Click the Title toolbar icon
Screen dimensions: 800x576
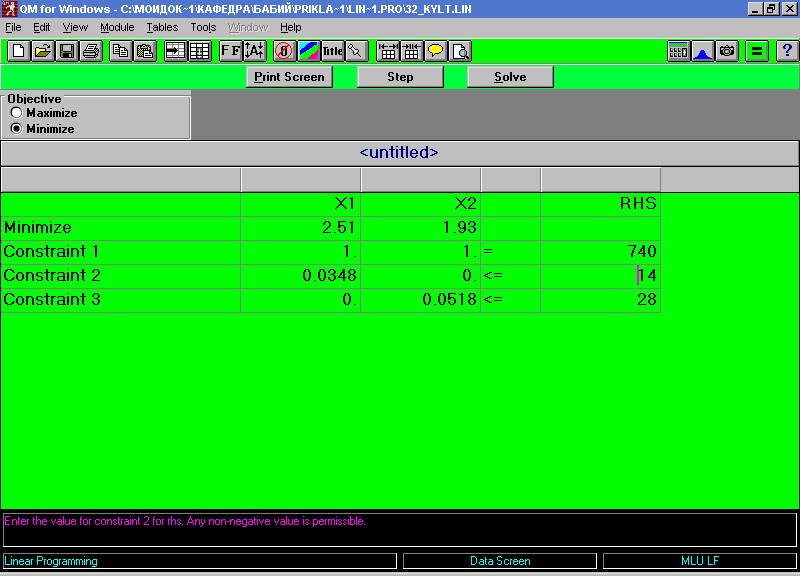332,51
